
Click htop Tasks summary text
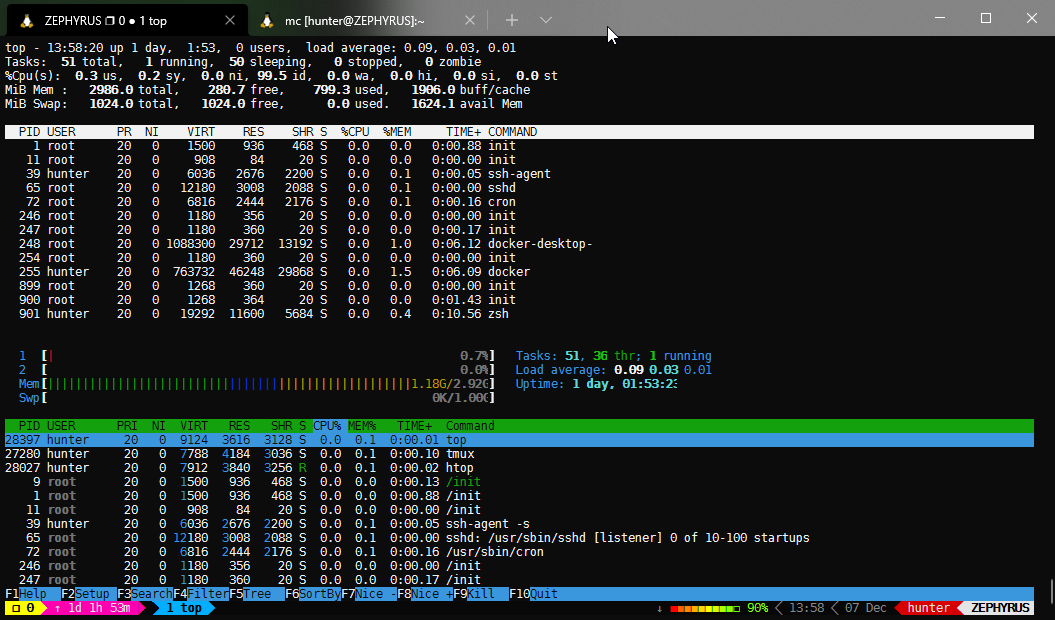pyautogui.click(x=614, y=355)
